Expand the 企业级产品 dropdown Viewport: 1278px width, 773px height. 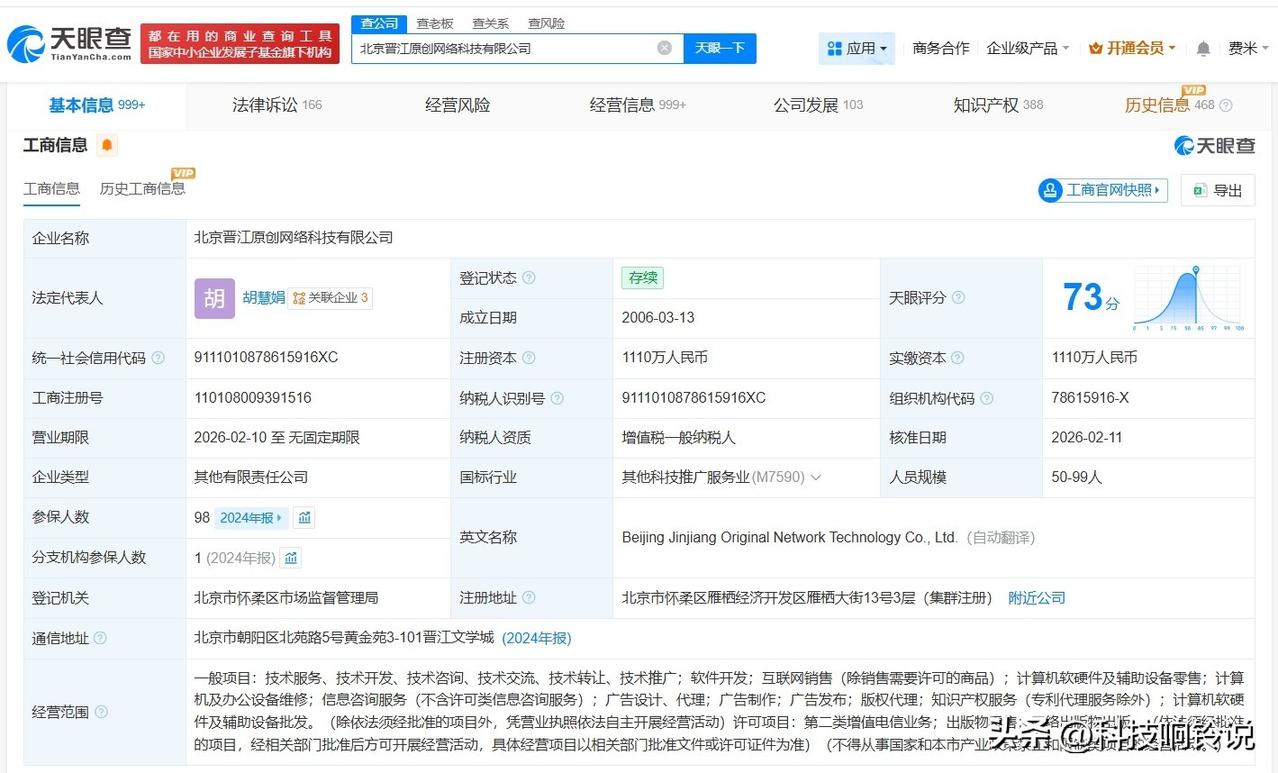(x=1028, y=48)
